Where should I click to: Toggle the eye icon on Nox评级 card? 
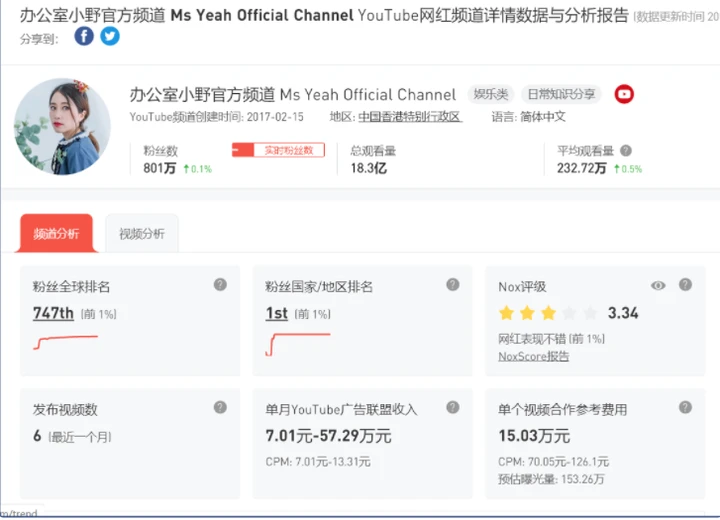pyautogui.click(x=658, y=286)
